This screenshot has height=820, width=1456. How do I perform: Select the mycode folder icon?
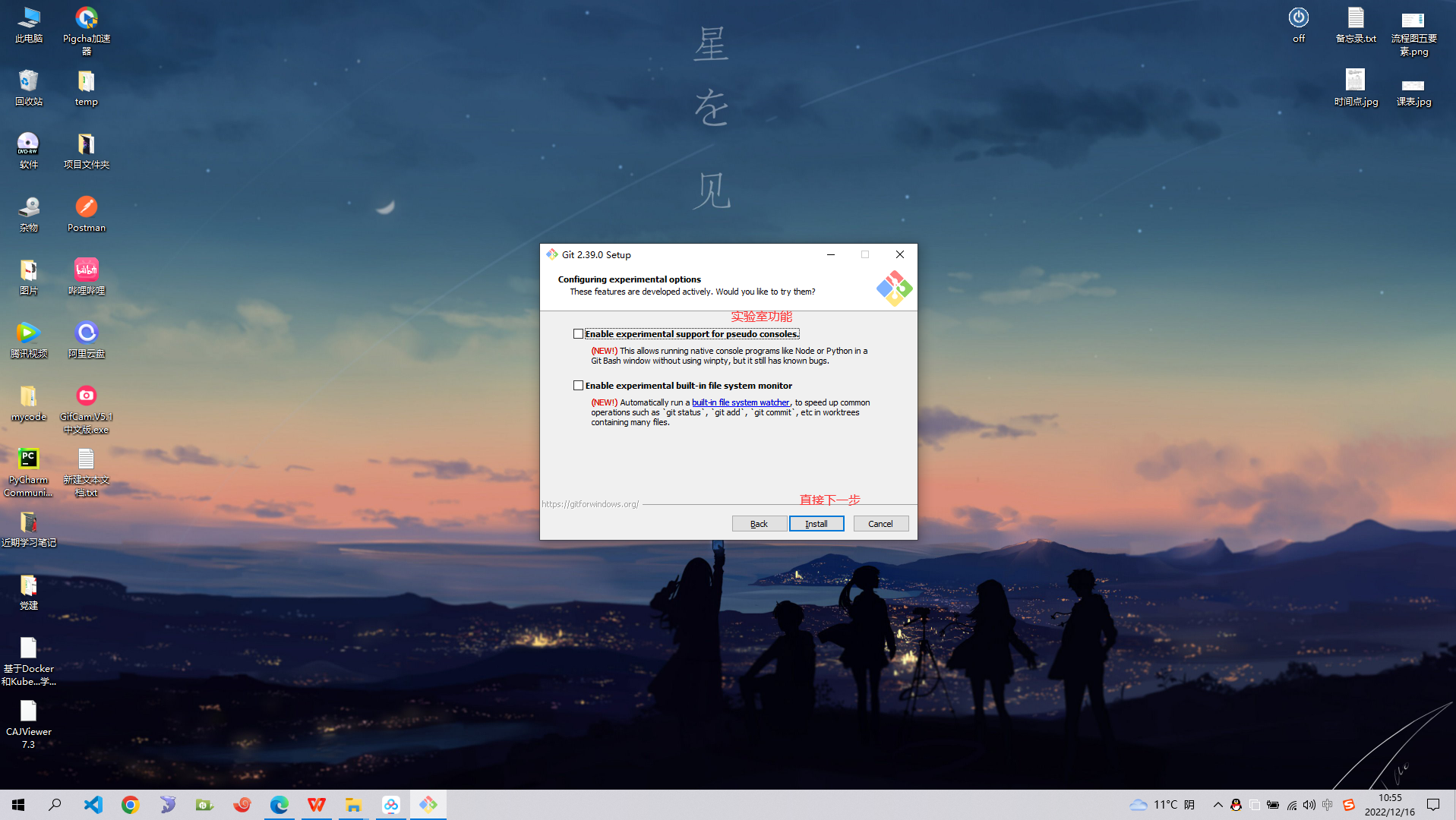pos(29,403)
